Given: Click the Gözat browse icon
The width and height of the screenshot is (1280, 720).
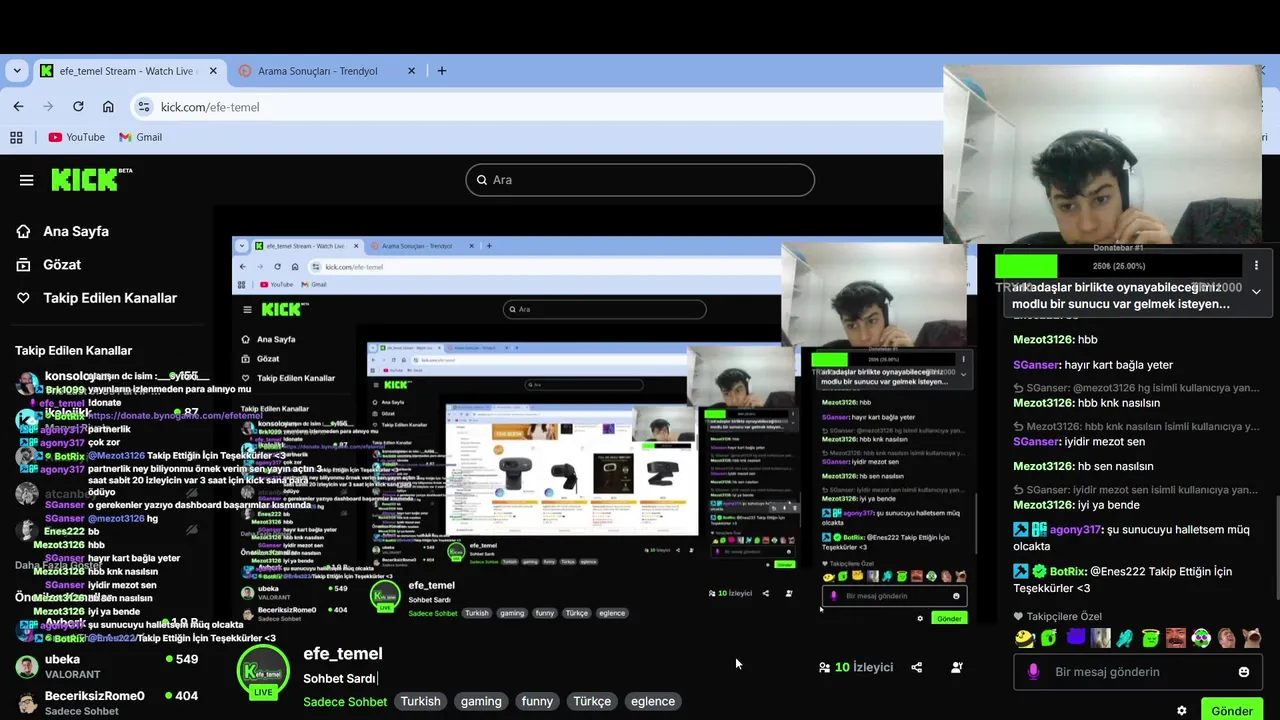Looking at the screenshot, I should [x=23, y=265].
